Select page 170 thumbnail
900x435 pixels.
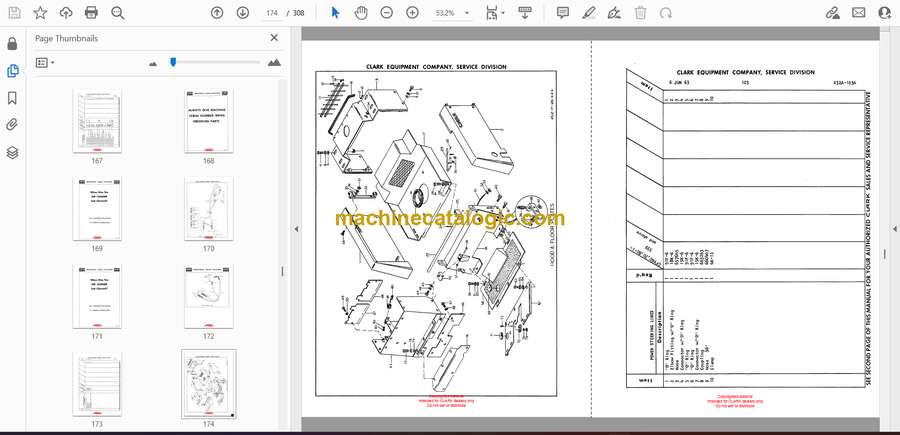pos(208,209)
